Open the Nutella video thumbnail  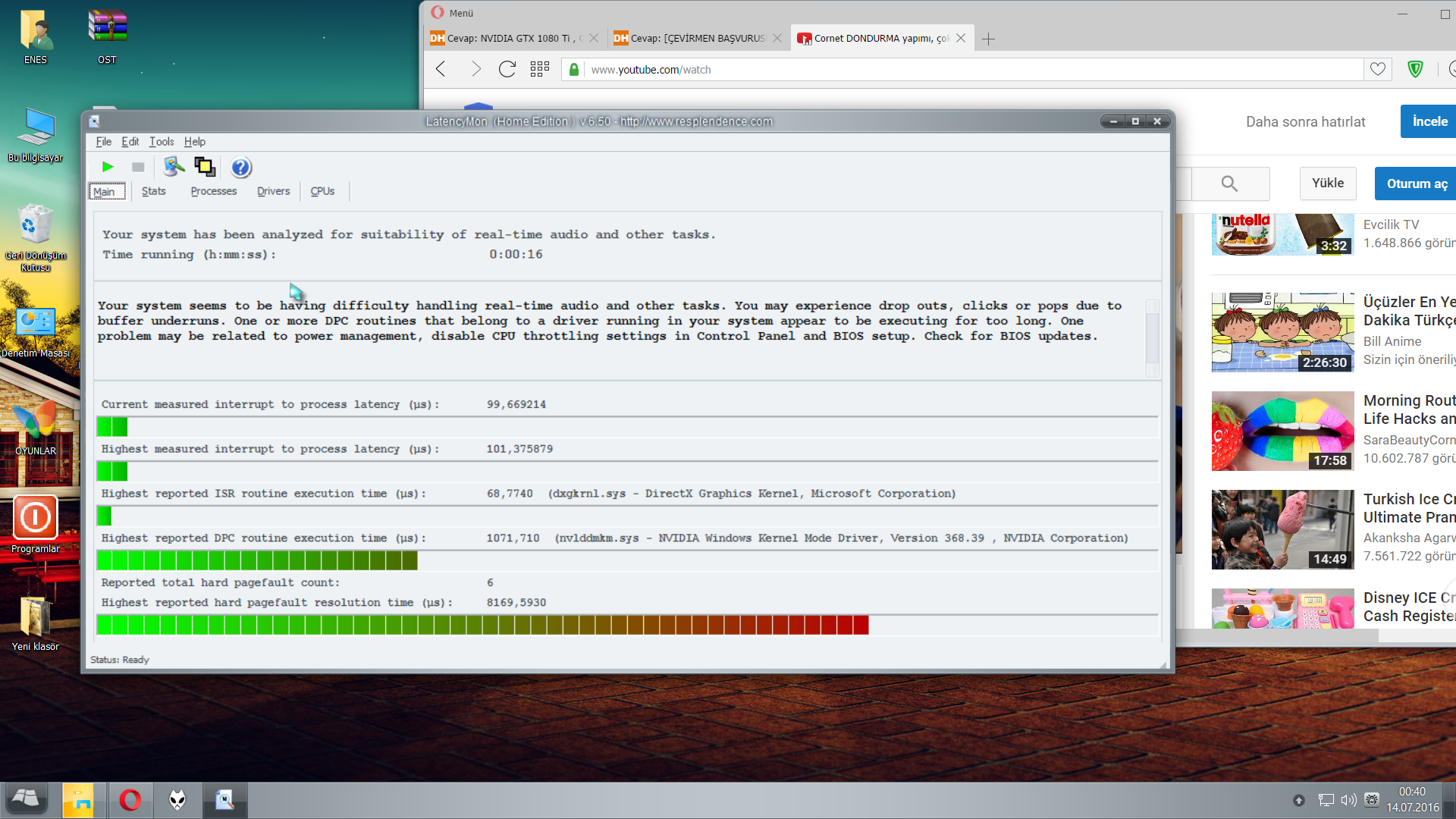click(1282, 234)
